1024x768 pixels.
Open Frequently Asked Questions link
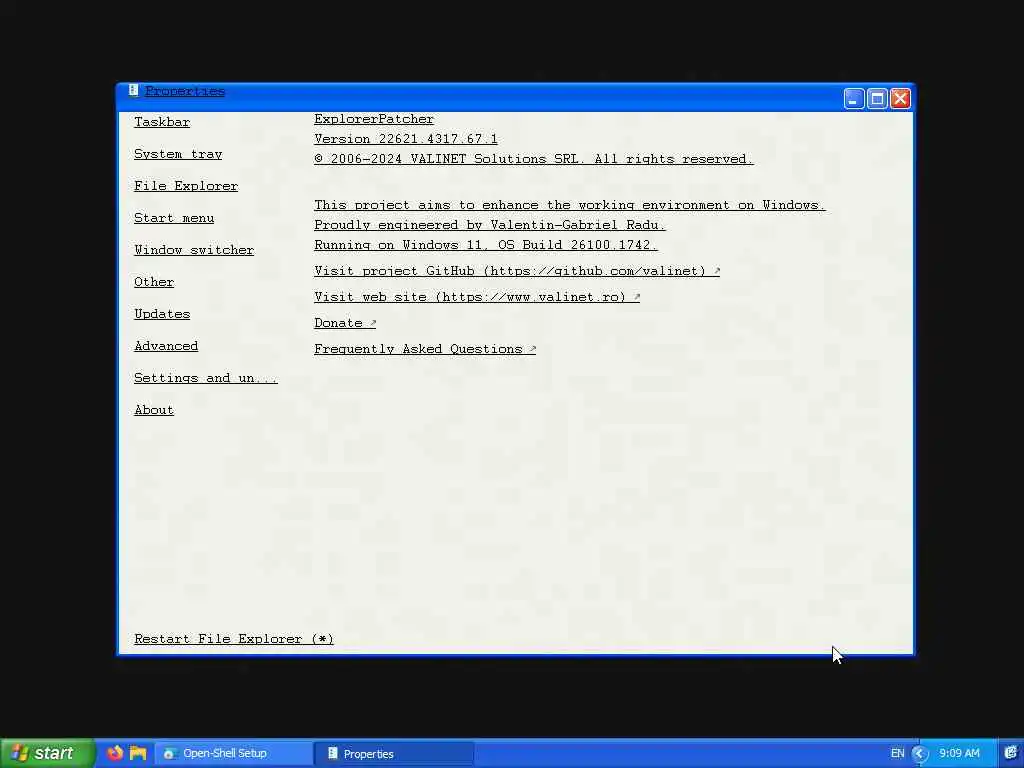pyautogui.click(x=425, y=349)
